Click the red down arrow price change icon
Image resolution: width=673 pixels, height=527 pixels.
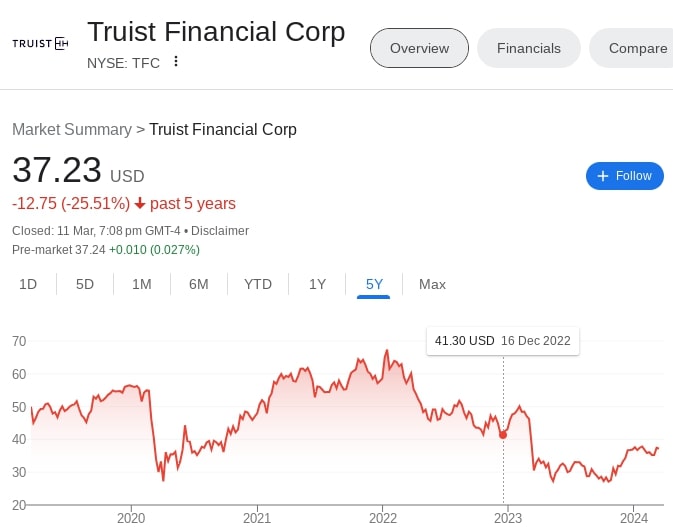point(140,204)
